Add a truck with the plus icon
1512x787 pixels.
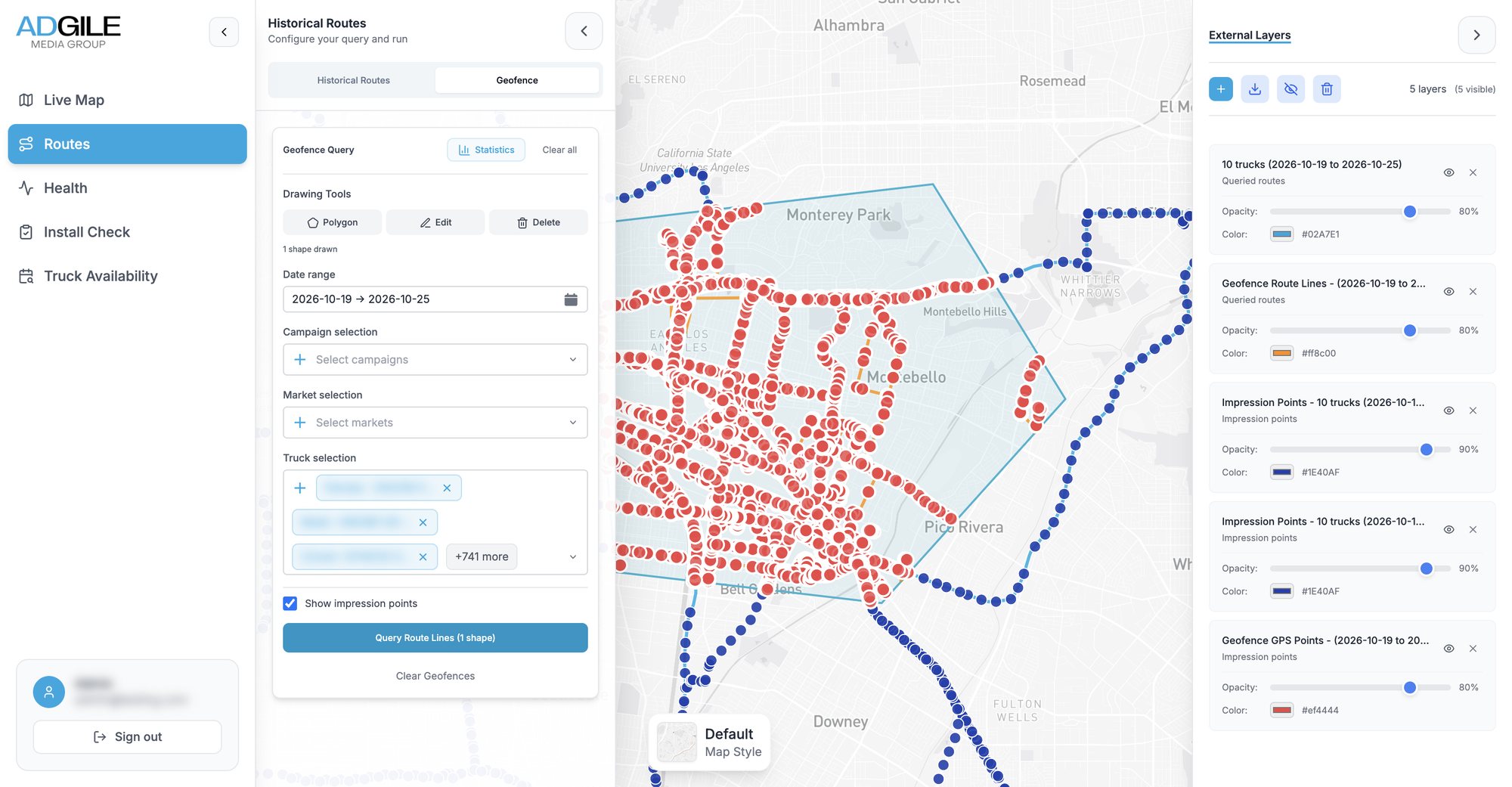pos(300,488)
